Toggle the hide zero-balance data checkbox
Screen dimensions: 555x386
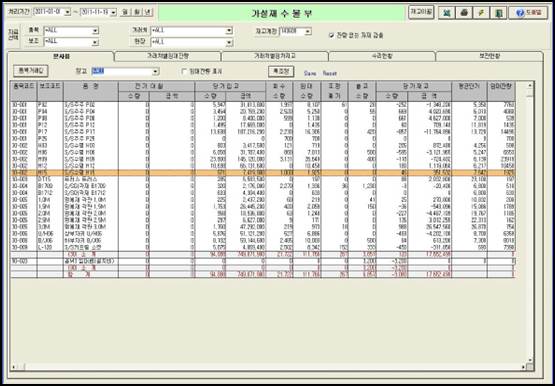pos(332,35)
